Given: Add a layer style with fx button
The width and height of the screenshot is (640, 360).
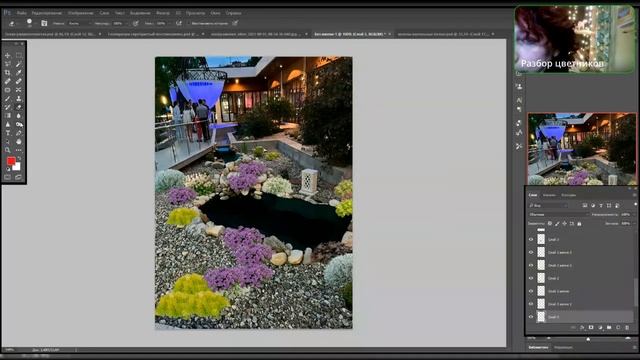Looking at the screenshot, I should 582,327.
